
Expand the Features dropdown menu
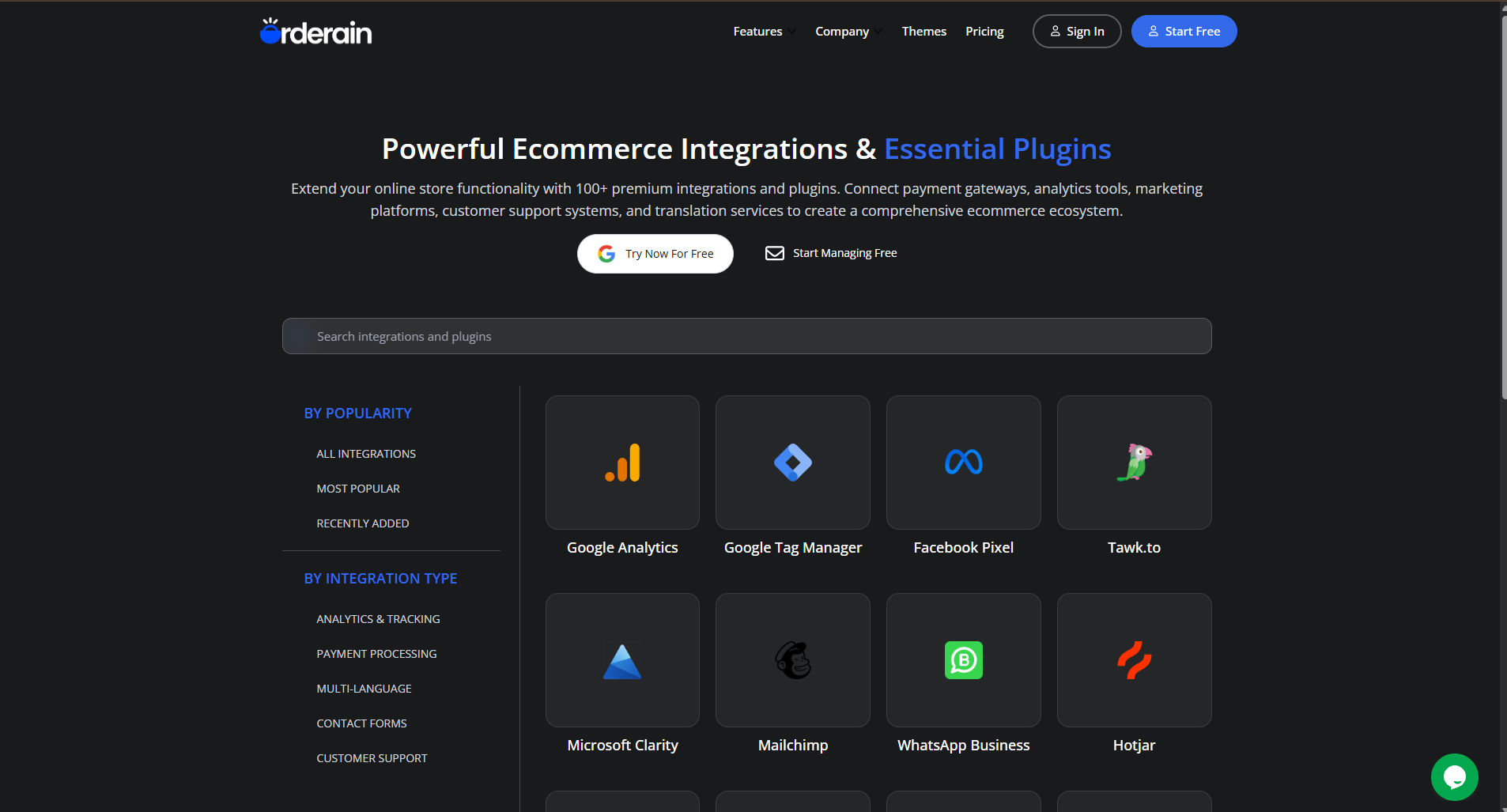coord(765,32)
